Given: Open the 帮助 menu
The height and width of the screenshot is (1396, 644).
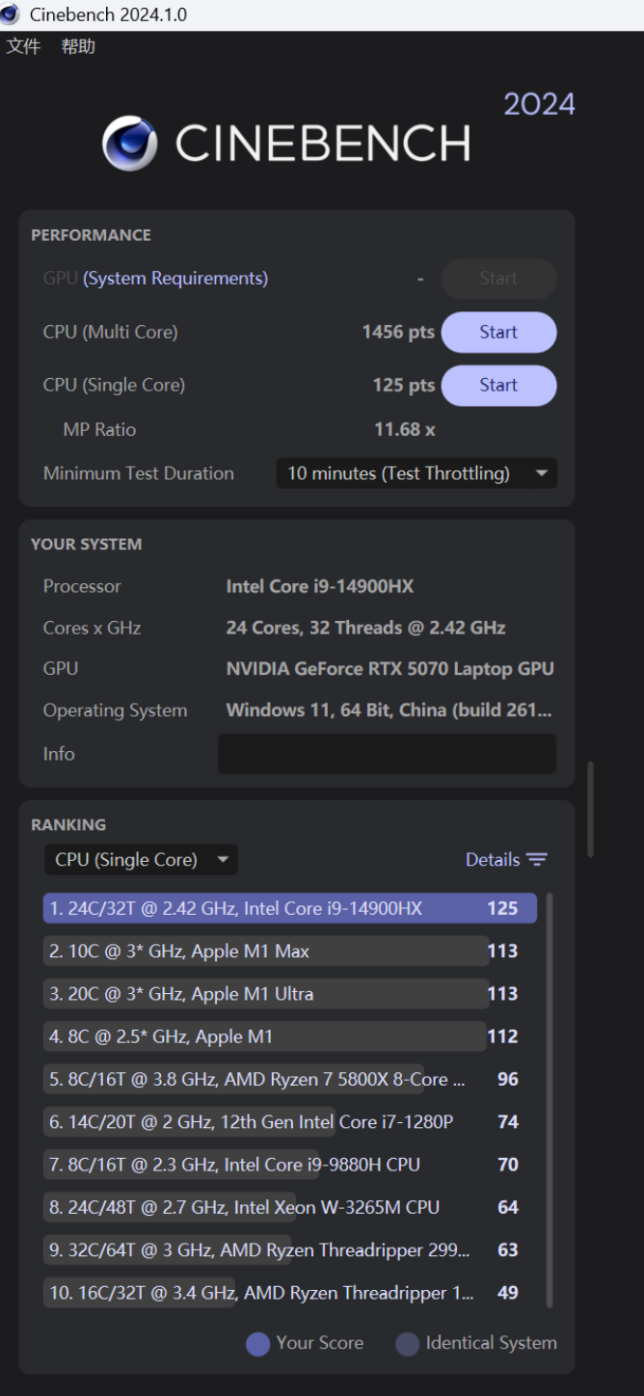Looking at the screenshot, I should (x=78, y=46).
